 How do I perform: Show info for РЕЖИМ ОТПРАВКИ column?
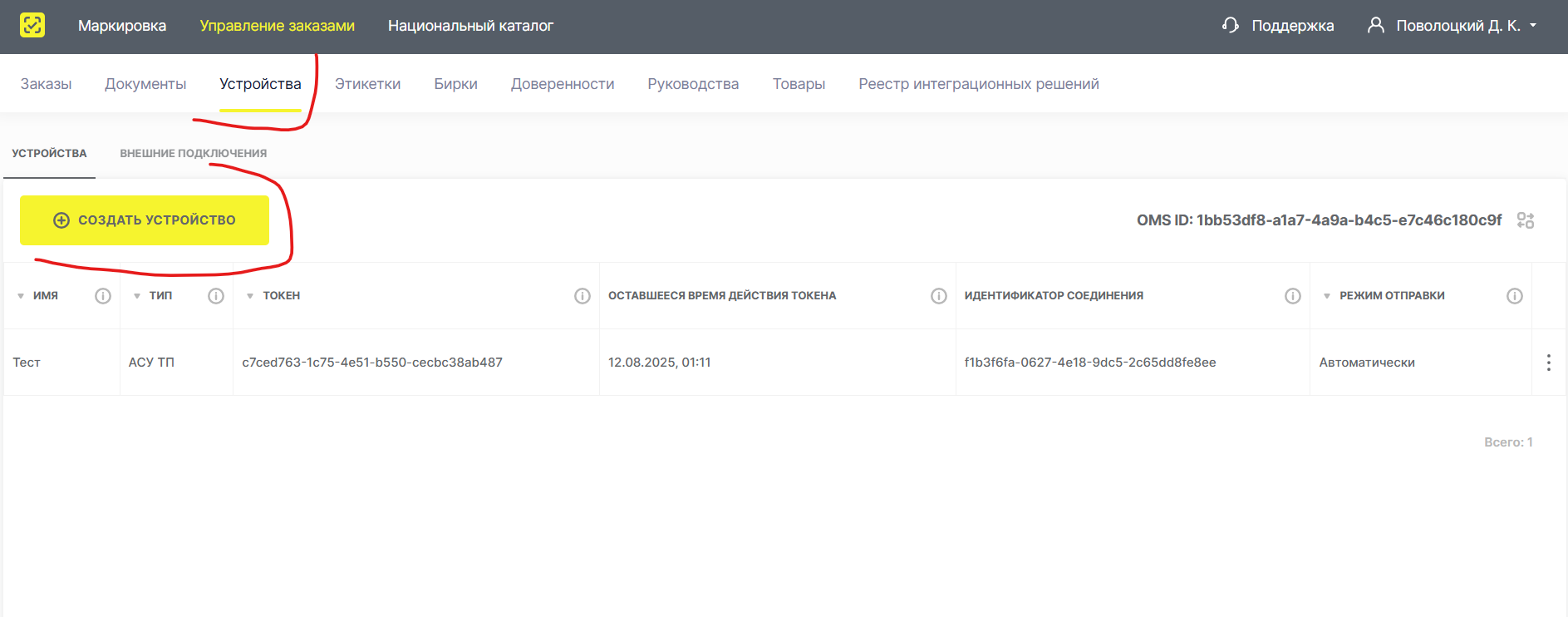(x=1515, y=296)
